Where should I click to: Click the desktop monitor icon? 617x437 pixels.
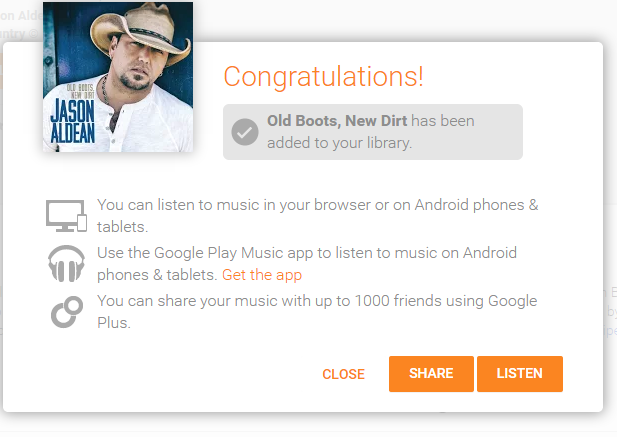click(x=61, y=215)
